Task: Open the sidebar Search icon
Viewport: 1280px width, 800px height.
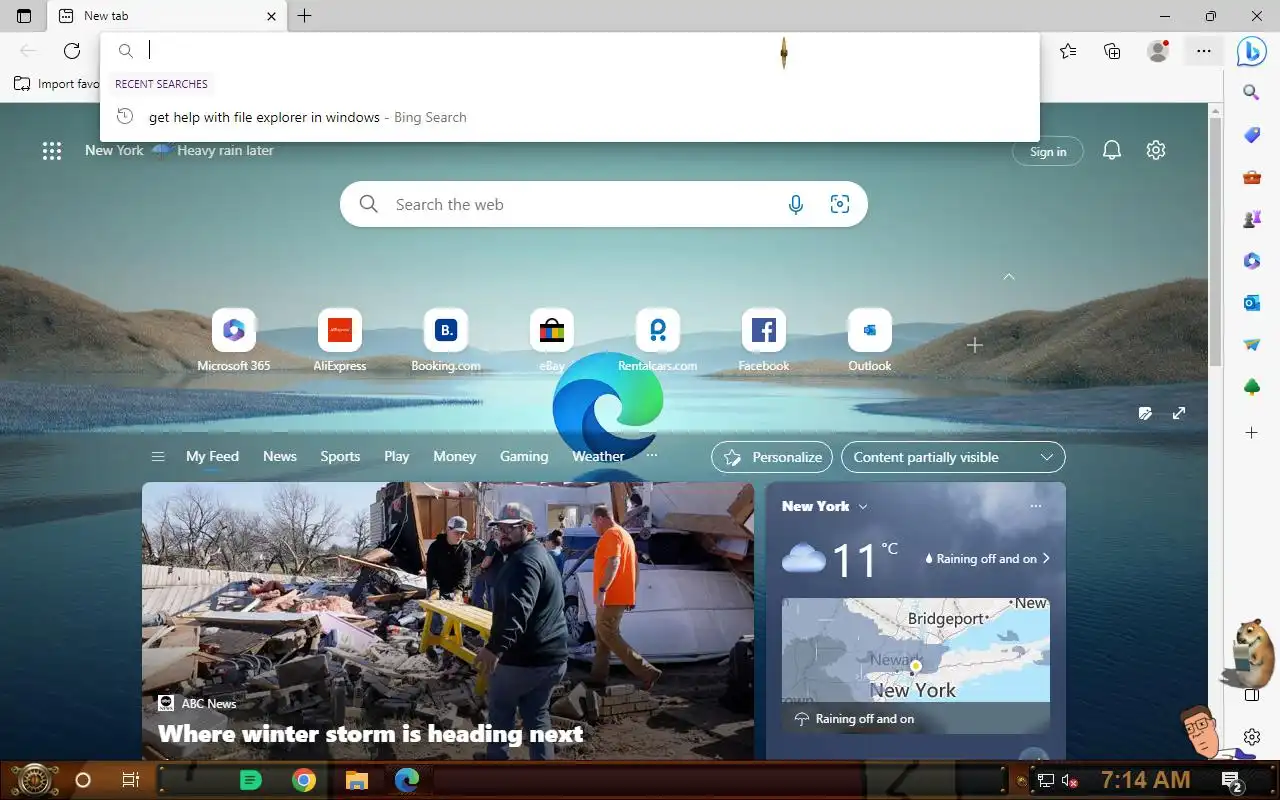Action: point(1251,92)
